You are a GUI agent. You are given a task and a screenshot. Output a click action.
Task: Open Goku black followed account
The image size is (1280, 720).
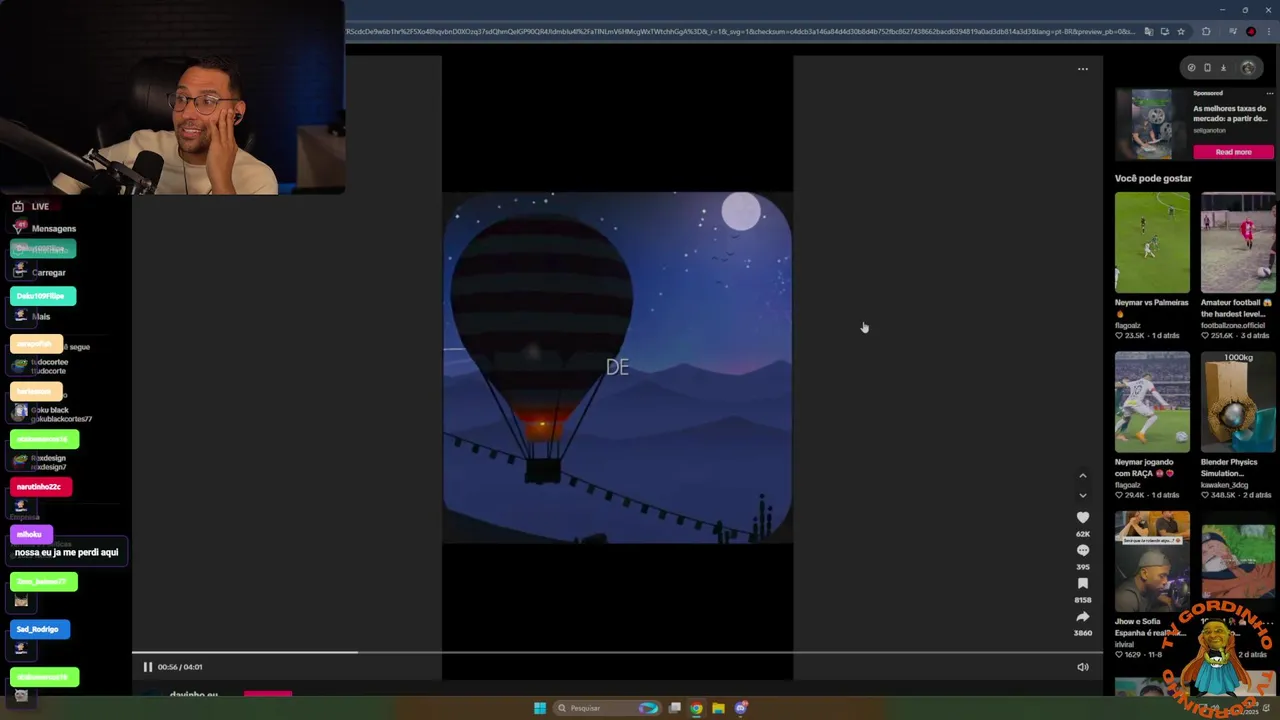click(x=52, y=414)
